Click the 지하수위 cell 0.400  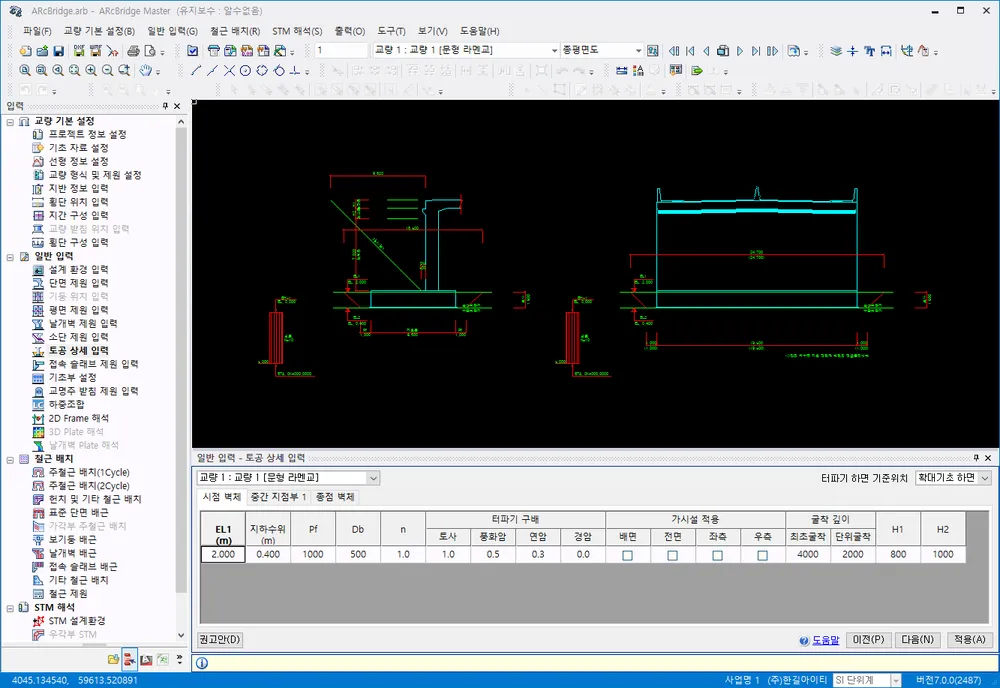(268, 554)
